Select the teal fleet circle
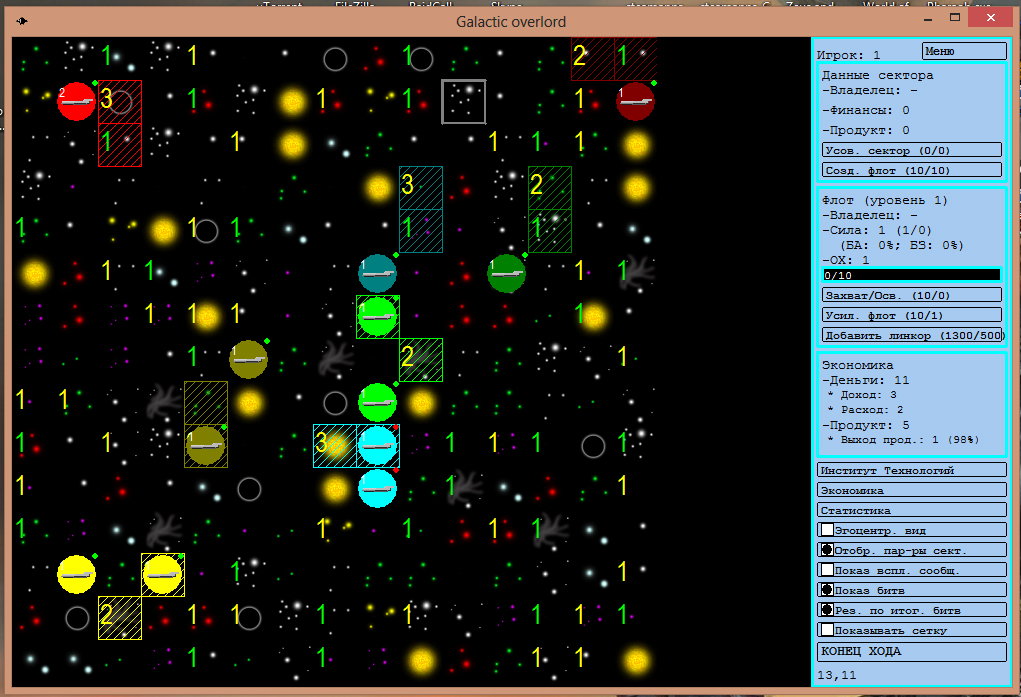 tap(378, 274)
